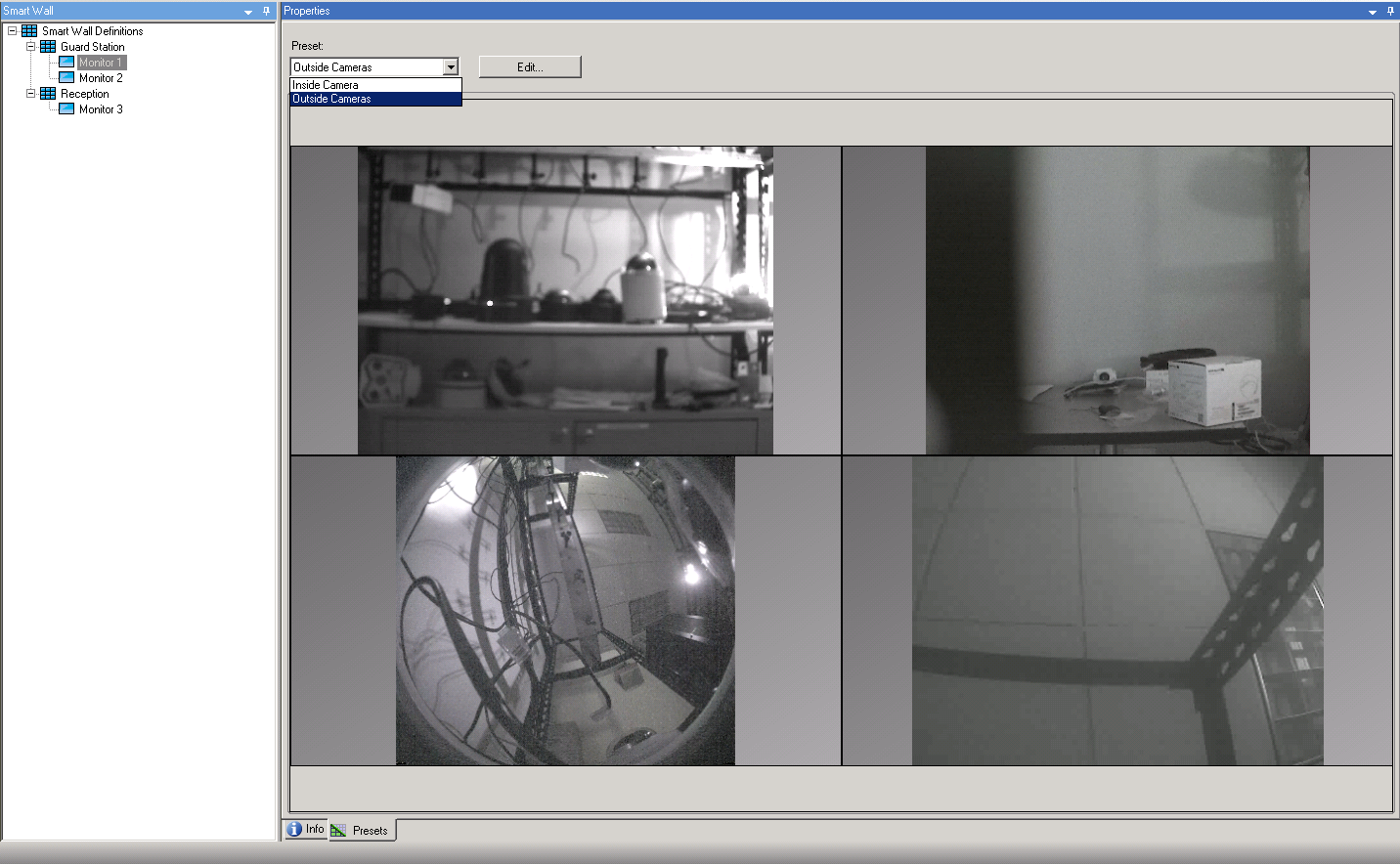
Task: Switch to the Presets tab
Action: click(362, 830)
